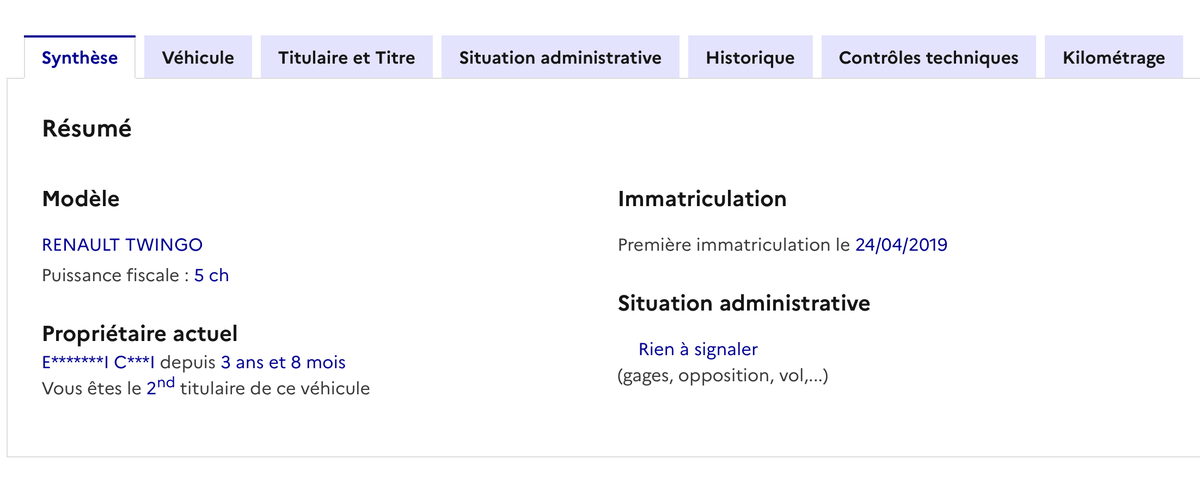The height and width of the screenshot is (496, 1200).
Task: Click the 2nd titulaire text line
Action: coord(206,388)
